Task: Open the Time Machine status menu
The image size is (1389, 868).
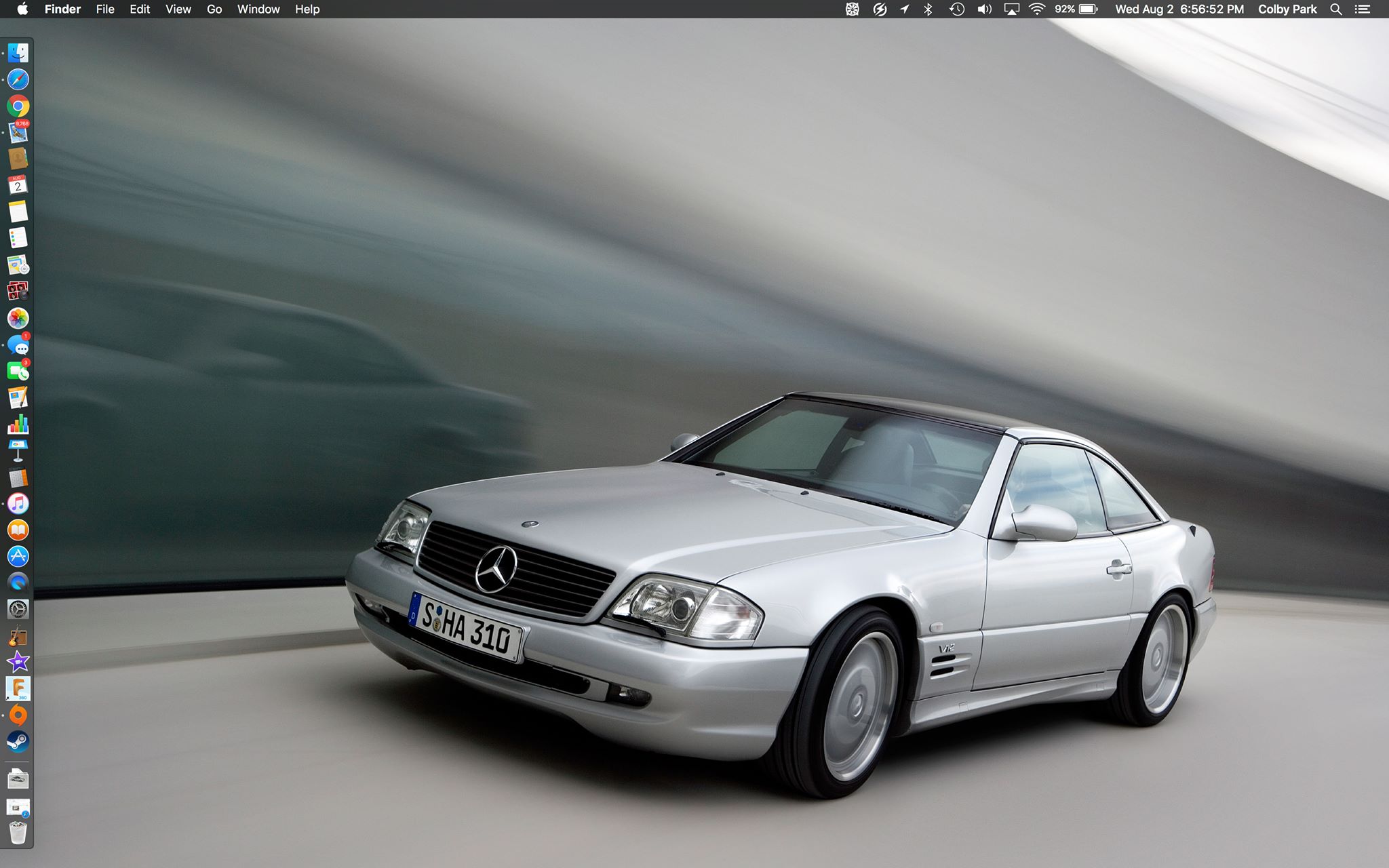Action: (957, 9)
